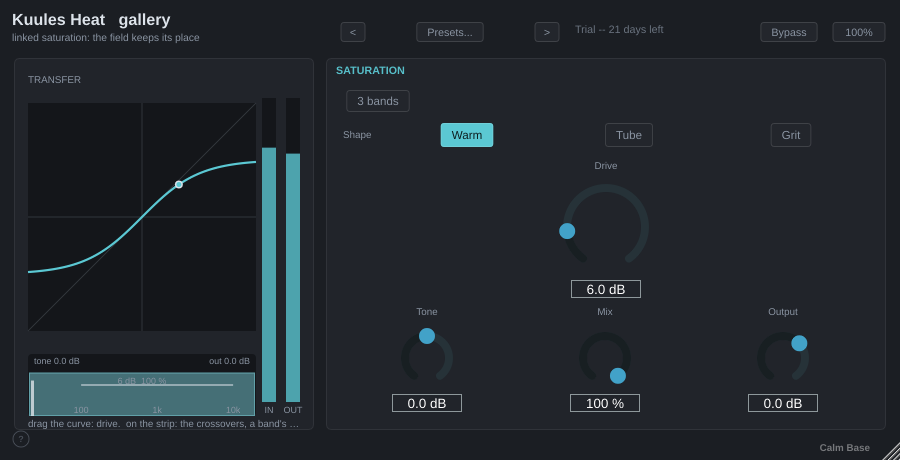The height and width of the screenshot is (460, 900).
Task: Click the Kuules Heat gallery title
Action: click(91, 20)
